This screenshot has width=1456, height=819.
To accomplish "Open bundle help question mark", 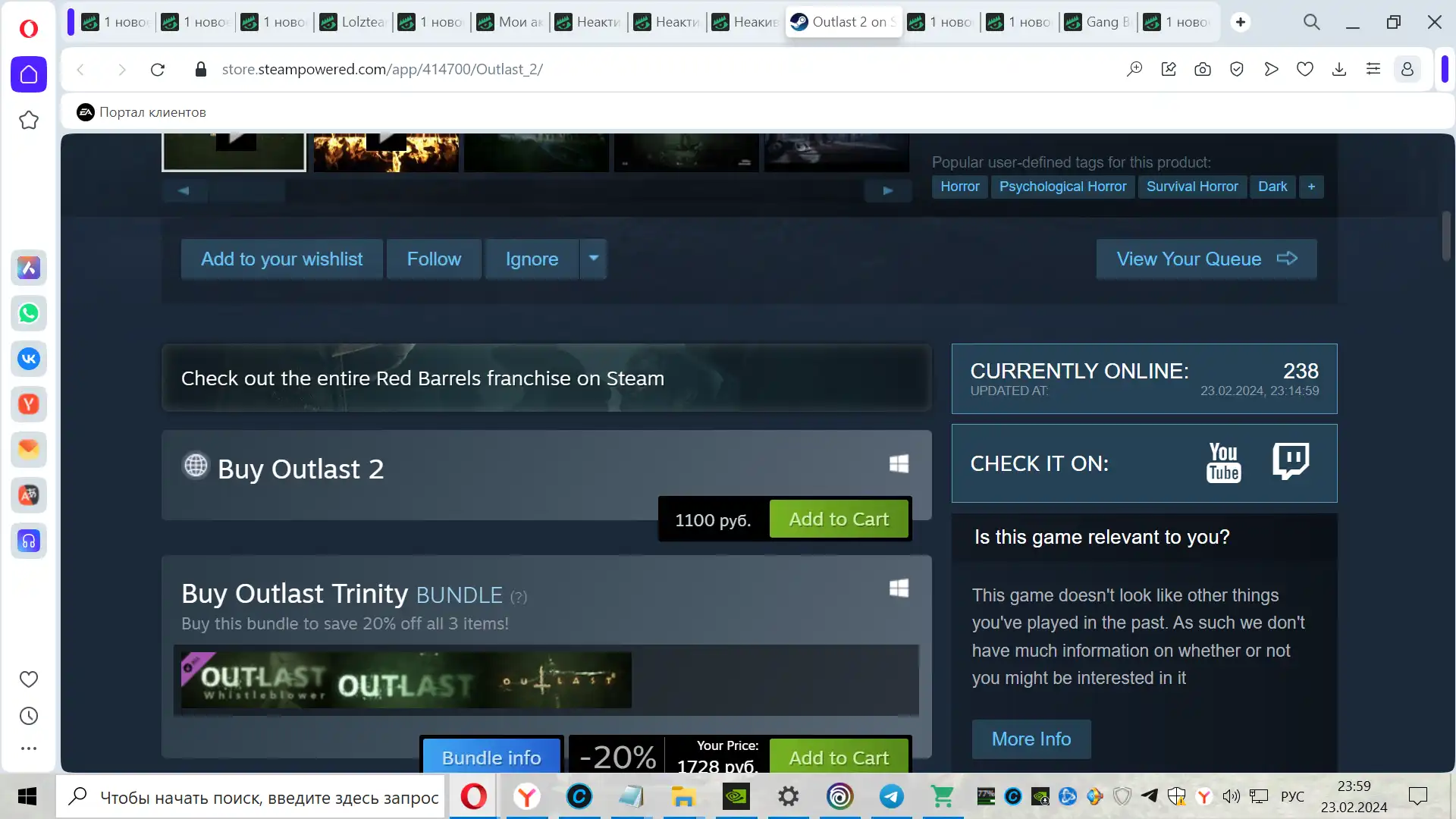I will [519, 597].
